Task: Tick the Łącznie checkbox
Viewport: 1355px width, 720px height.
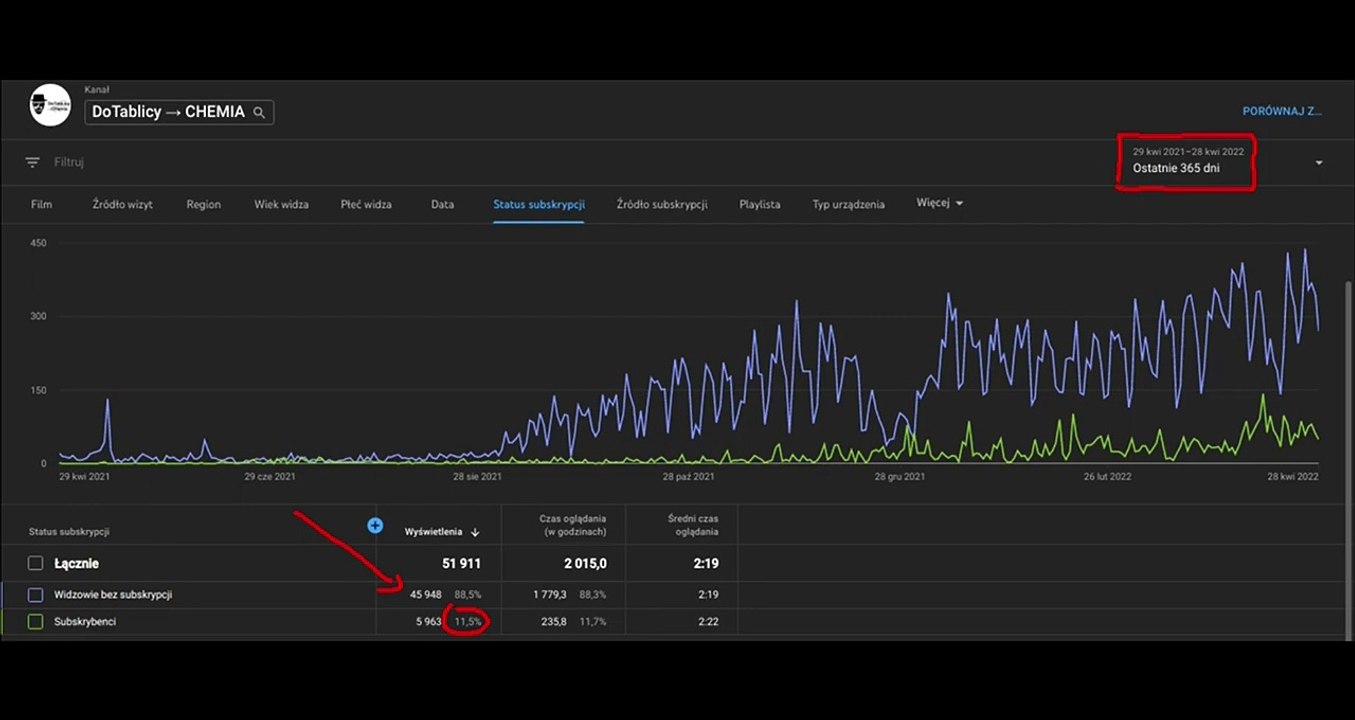Action: 35,564
